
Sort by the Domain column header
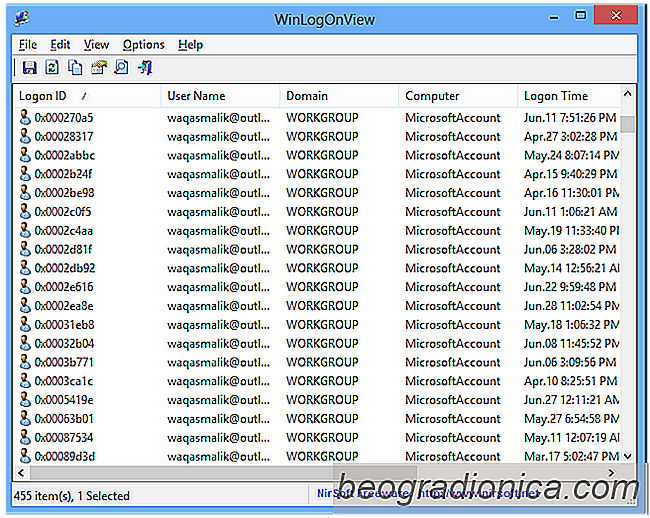point(340,96)
